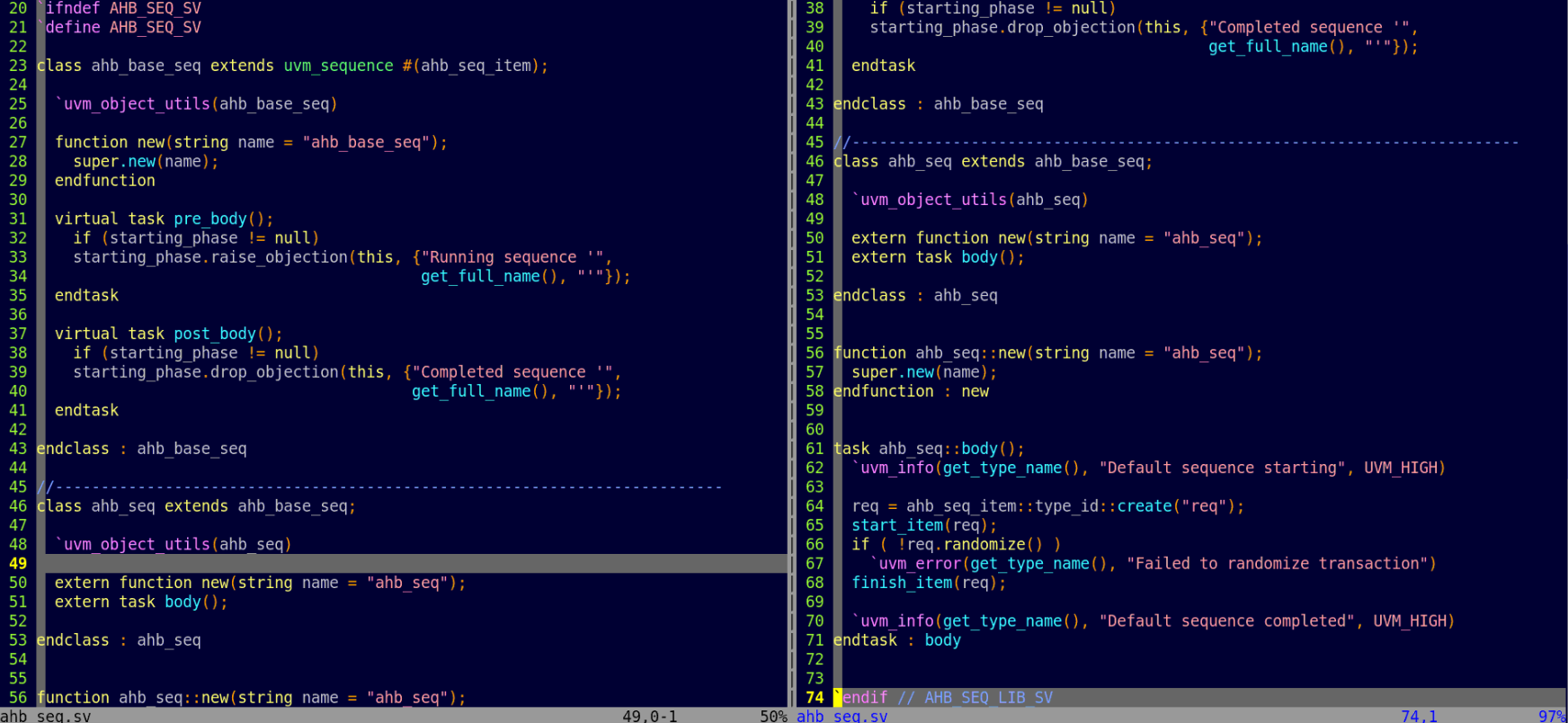Screen dimensions: 1568x723
Task: Click '50%' scroll indicator in left status bar
Action: coord(773,716)
